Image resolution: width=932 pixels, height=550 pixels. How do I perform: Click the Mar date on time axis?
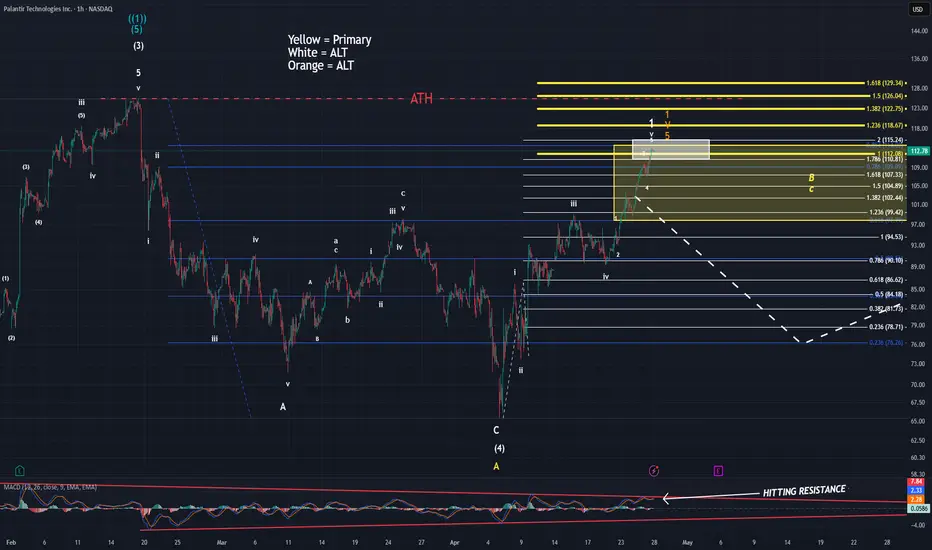point(222,542)
